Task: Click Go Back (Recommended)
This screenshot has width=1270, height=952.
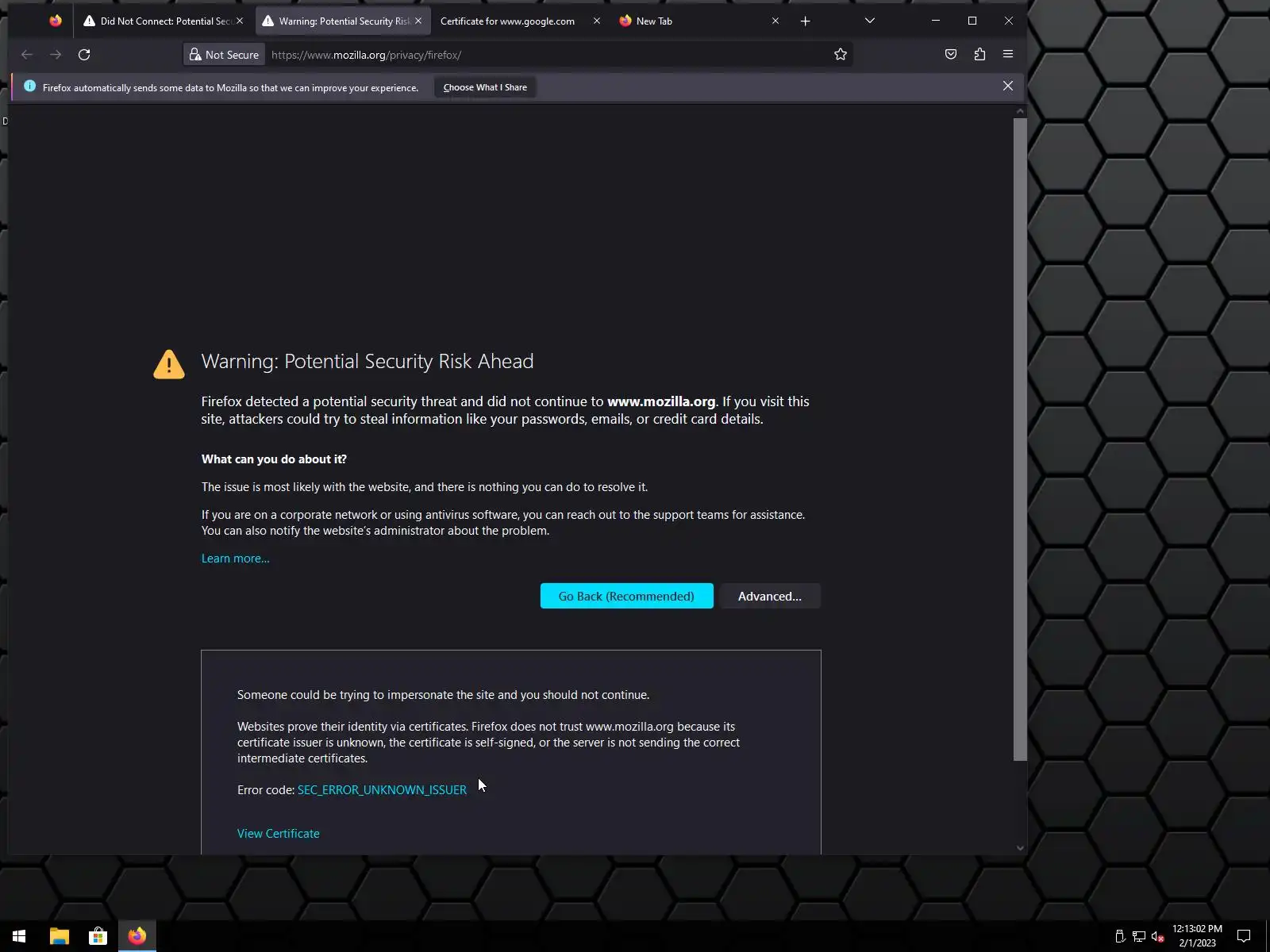Action: 626,597
